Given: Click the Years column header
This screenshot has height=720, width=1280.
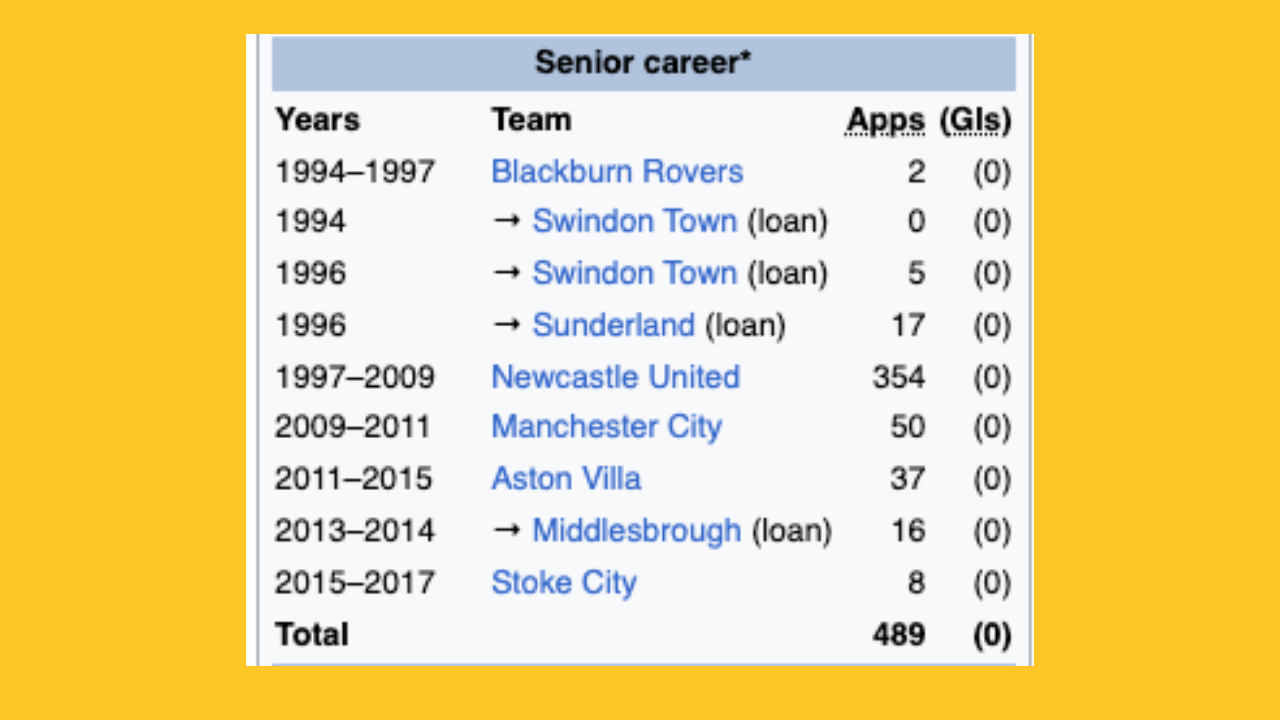Looking at the screenshot, I should (318, 120).
